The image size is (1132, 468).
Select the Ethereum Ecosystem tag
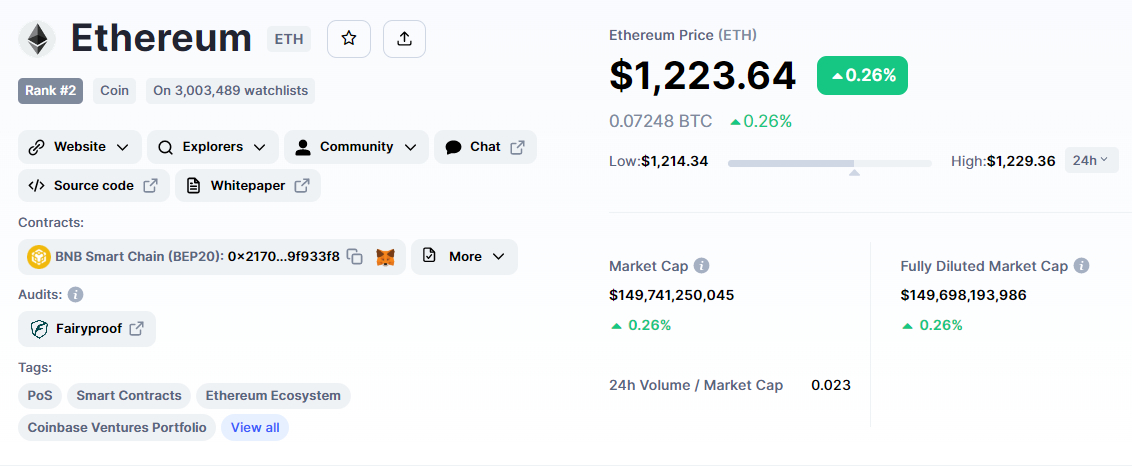[x=273, y=396]
